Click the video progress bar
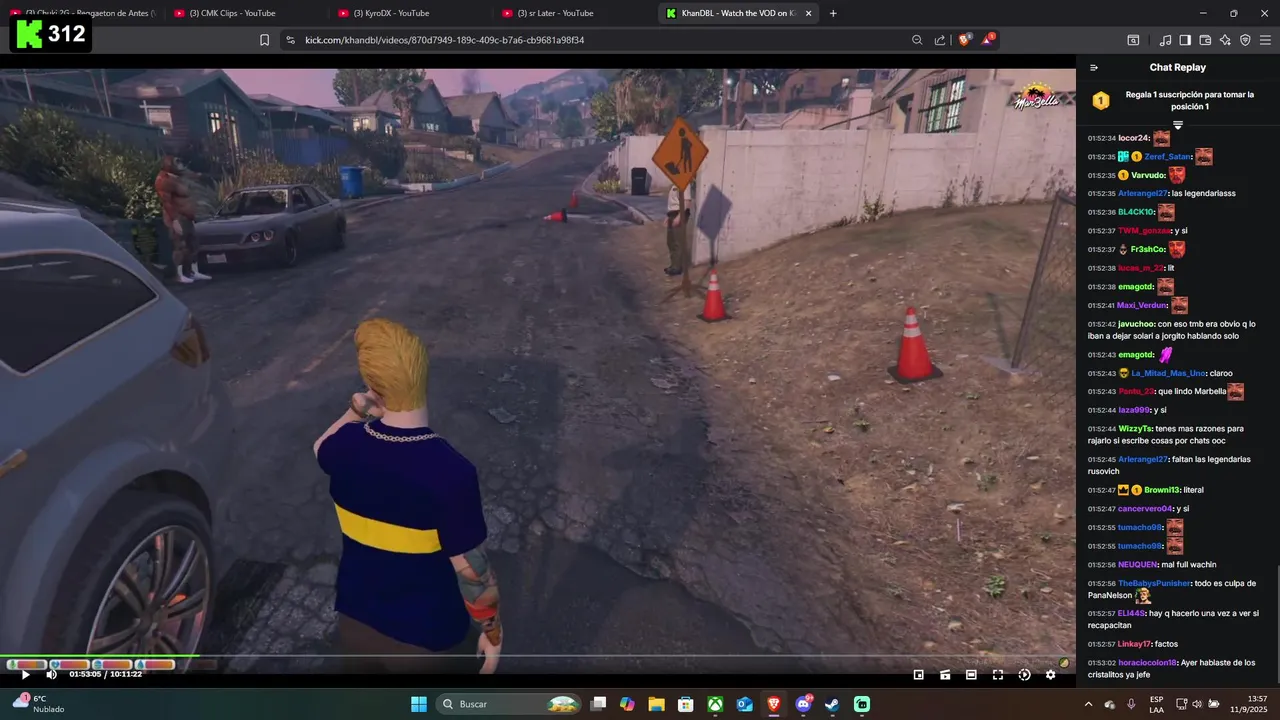The width and height of the screenshot is (1280, 720). point(538,657)
